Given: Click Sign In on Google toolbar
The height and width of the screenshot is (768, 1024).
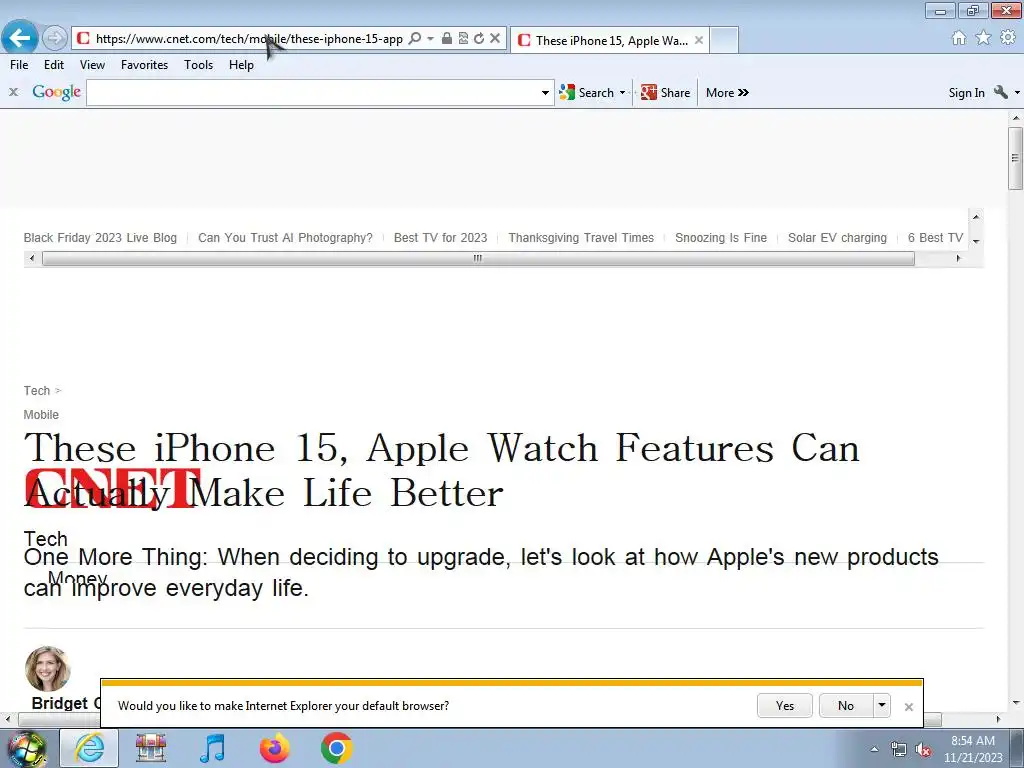Looking at the screenshot, I should click(x=967, y=93).
